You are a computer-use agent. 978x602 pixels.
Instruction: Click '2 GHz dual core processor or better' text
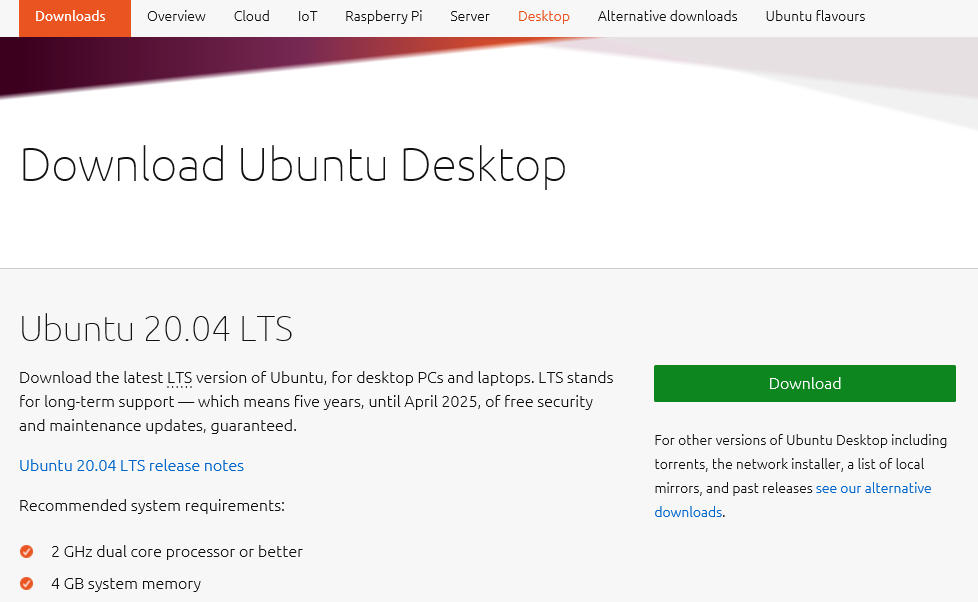(177, 551)
